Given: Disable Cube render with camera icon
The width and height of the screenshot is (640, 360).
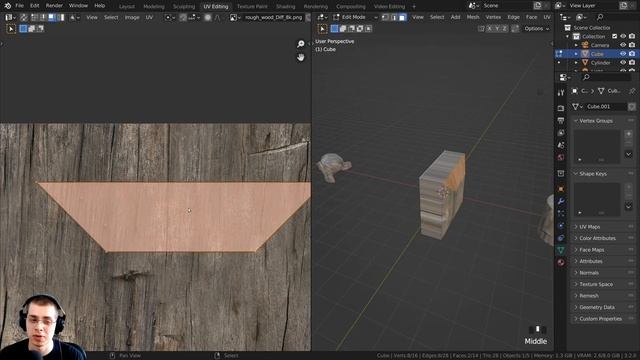Looking at the screenshot, I should [x=632, y=54].
